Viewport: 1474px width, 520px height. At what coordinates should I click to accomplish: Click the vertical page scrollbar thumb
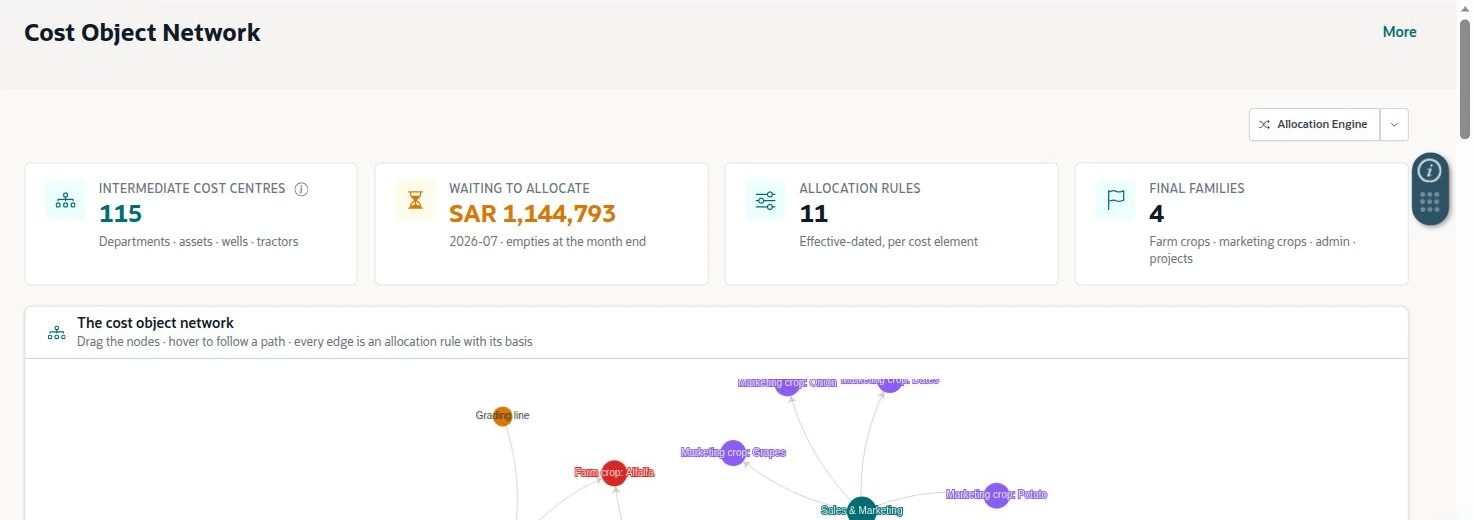pos(1465,80)
